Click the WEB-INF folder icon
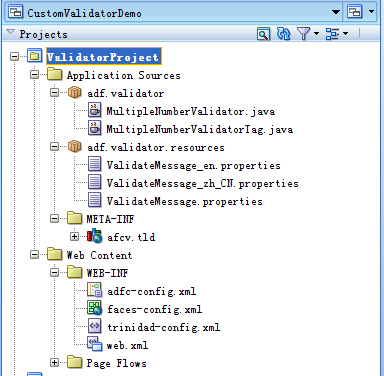384x376 pixels. pyautogui.click(x=74, y=272)
